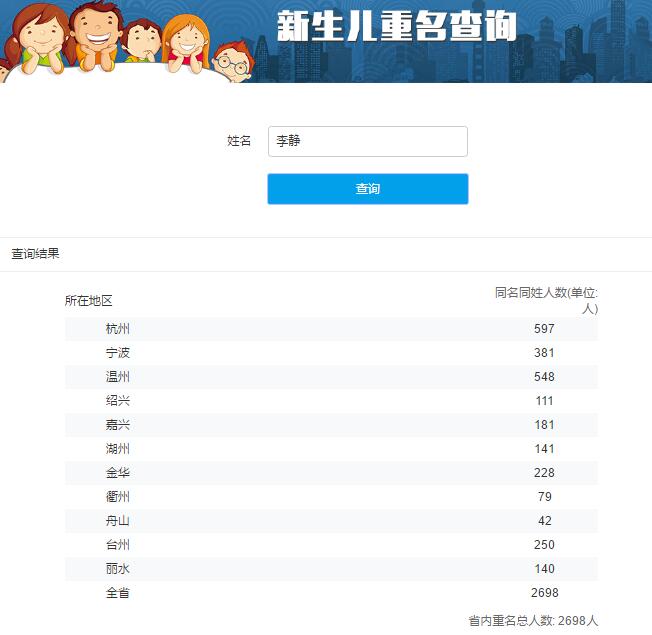Screen dimensions: 652x635
Task: Click the cartoon children banner illustration
Action: [127, 42]
